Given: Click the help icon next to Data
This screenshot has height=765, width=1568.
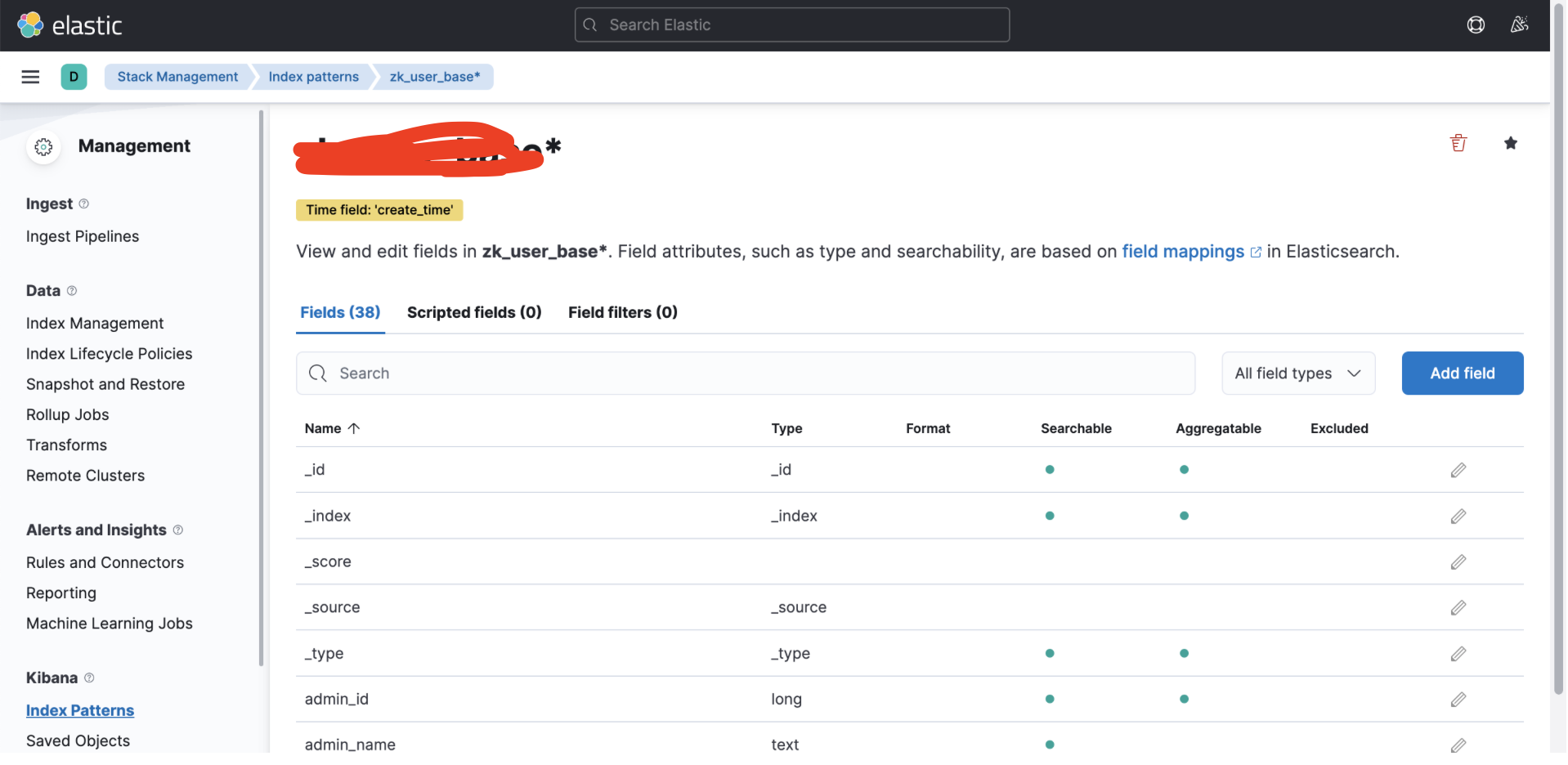Looking at the screenshot, I should tap(72, 290).
